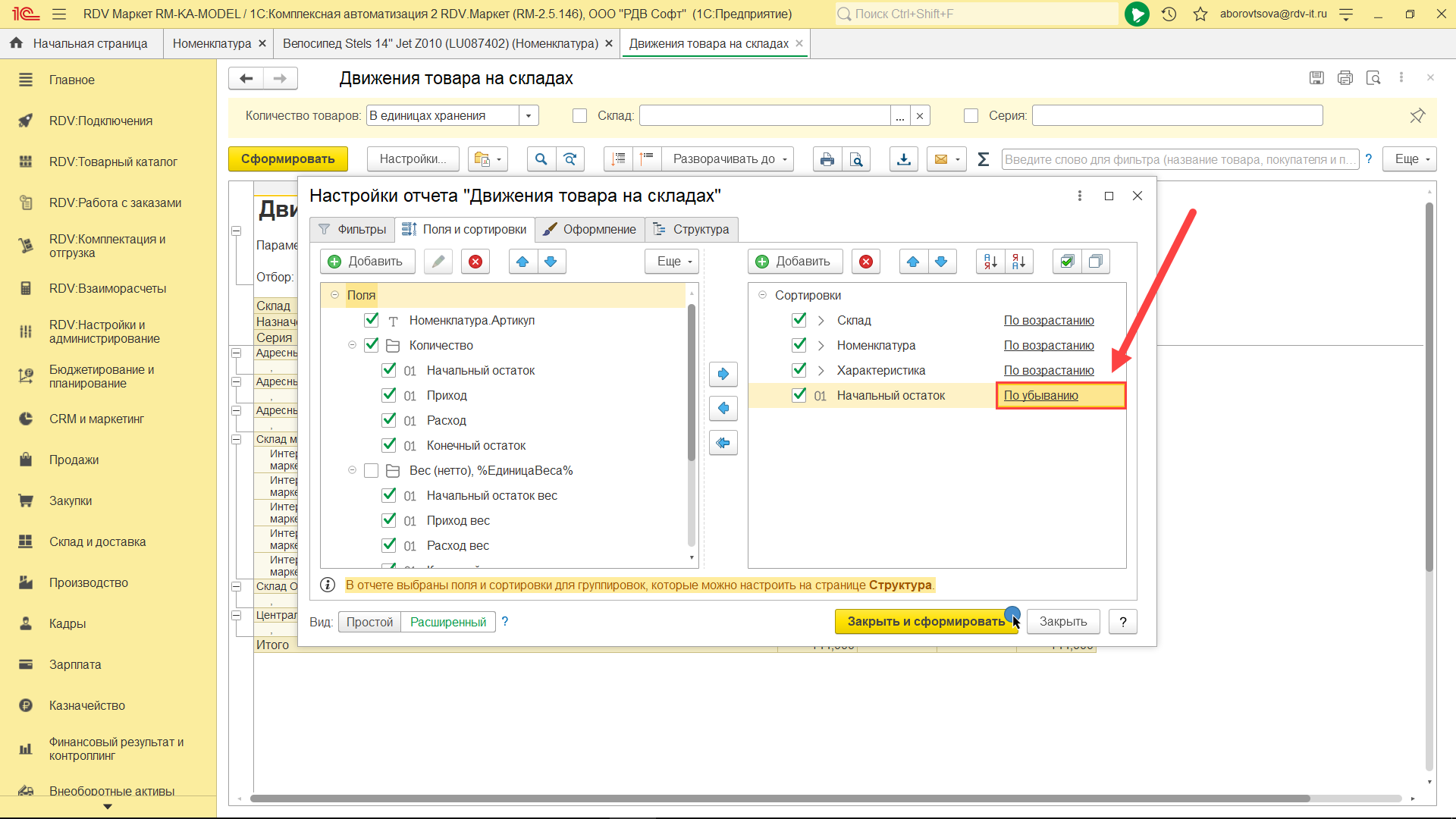Click the check all sortings icon
Screen dimensions: 1456x819
(1067, 262)
